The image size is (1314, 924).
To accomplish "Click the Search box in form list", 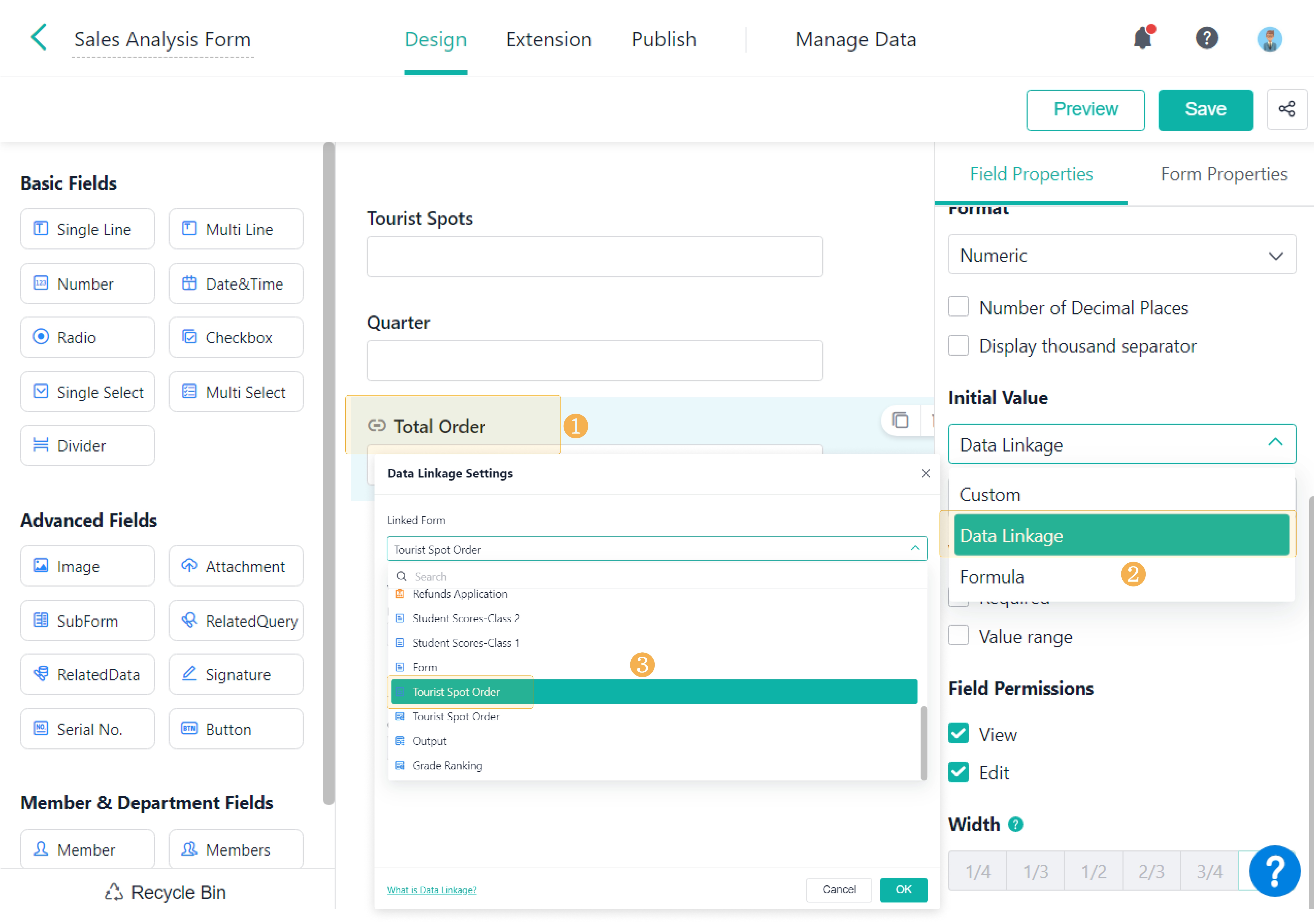I will click(658, 576).
